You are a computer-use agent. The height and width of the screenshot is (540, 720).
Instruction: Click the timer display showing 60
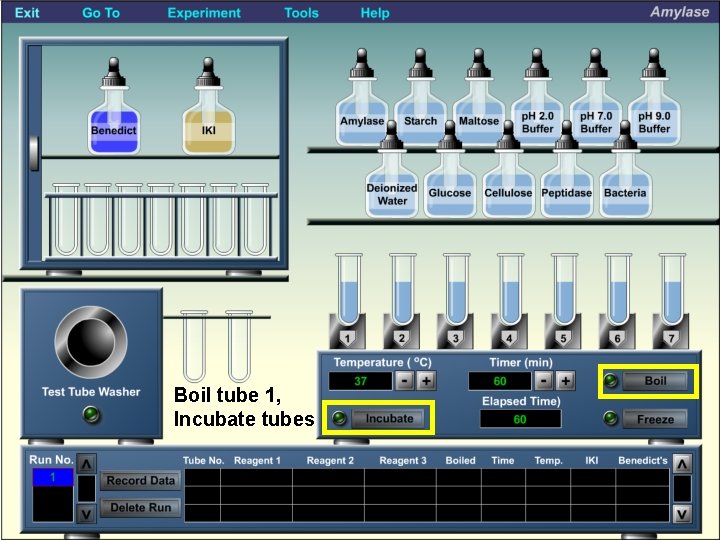point(500,381)
